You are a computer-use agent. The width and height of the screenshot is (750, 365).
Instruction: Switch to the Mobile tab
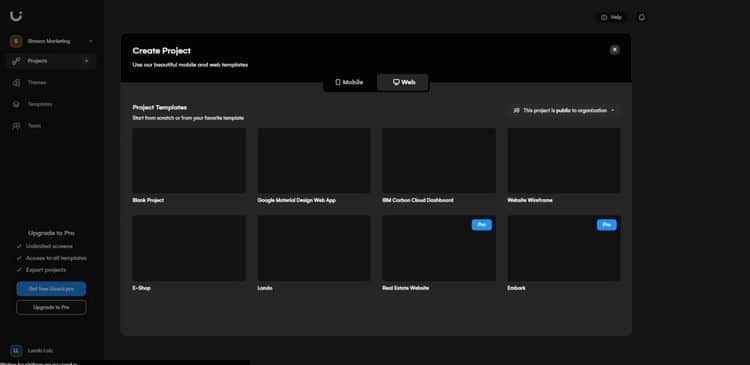click(x=350, y=82)
